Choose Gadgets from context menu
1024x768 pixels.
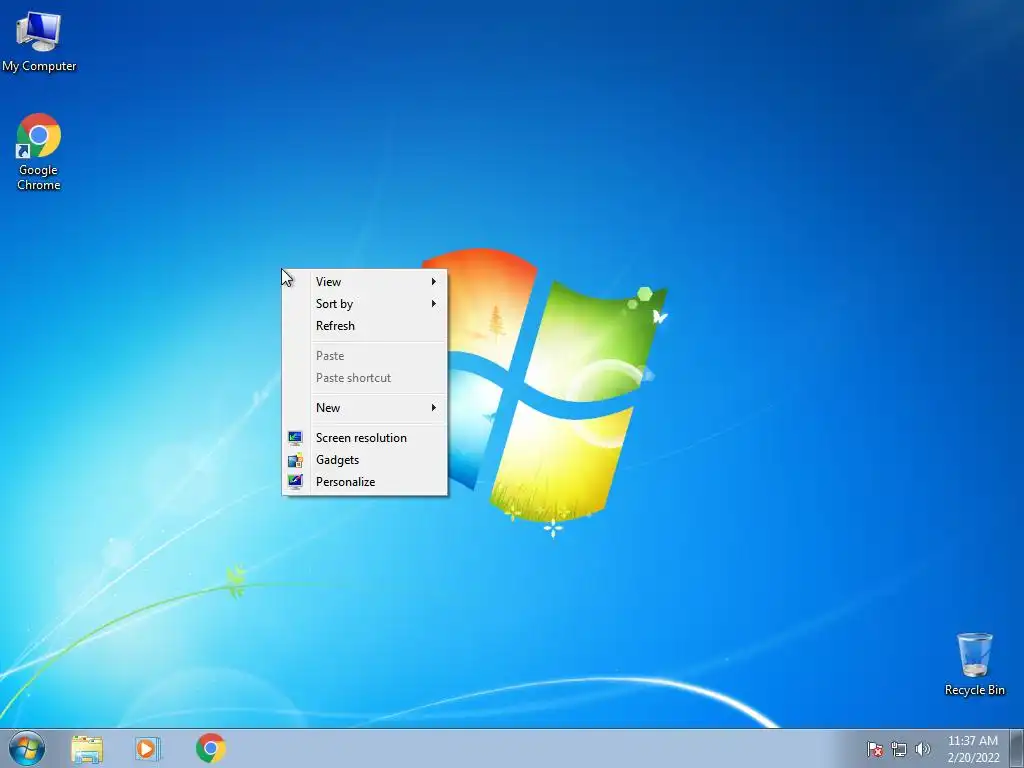[x=364, y=460]
